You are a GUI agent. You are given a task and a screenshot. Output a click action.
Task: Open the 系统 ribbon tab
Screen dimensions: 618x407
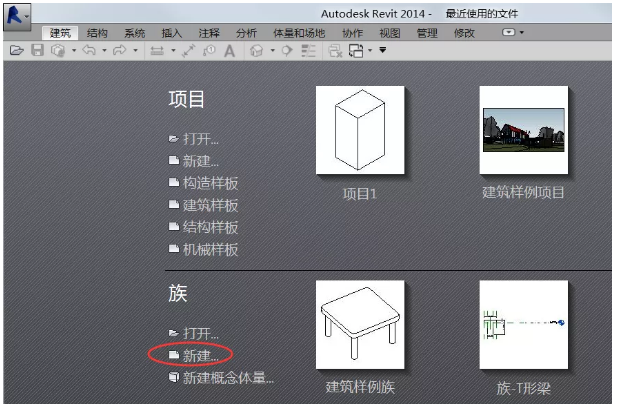point(134,33)
